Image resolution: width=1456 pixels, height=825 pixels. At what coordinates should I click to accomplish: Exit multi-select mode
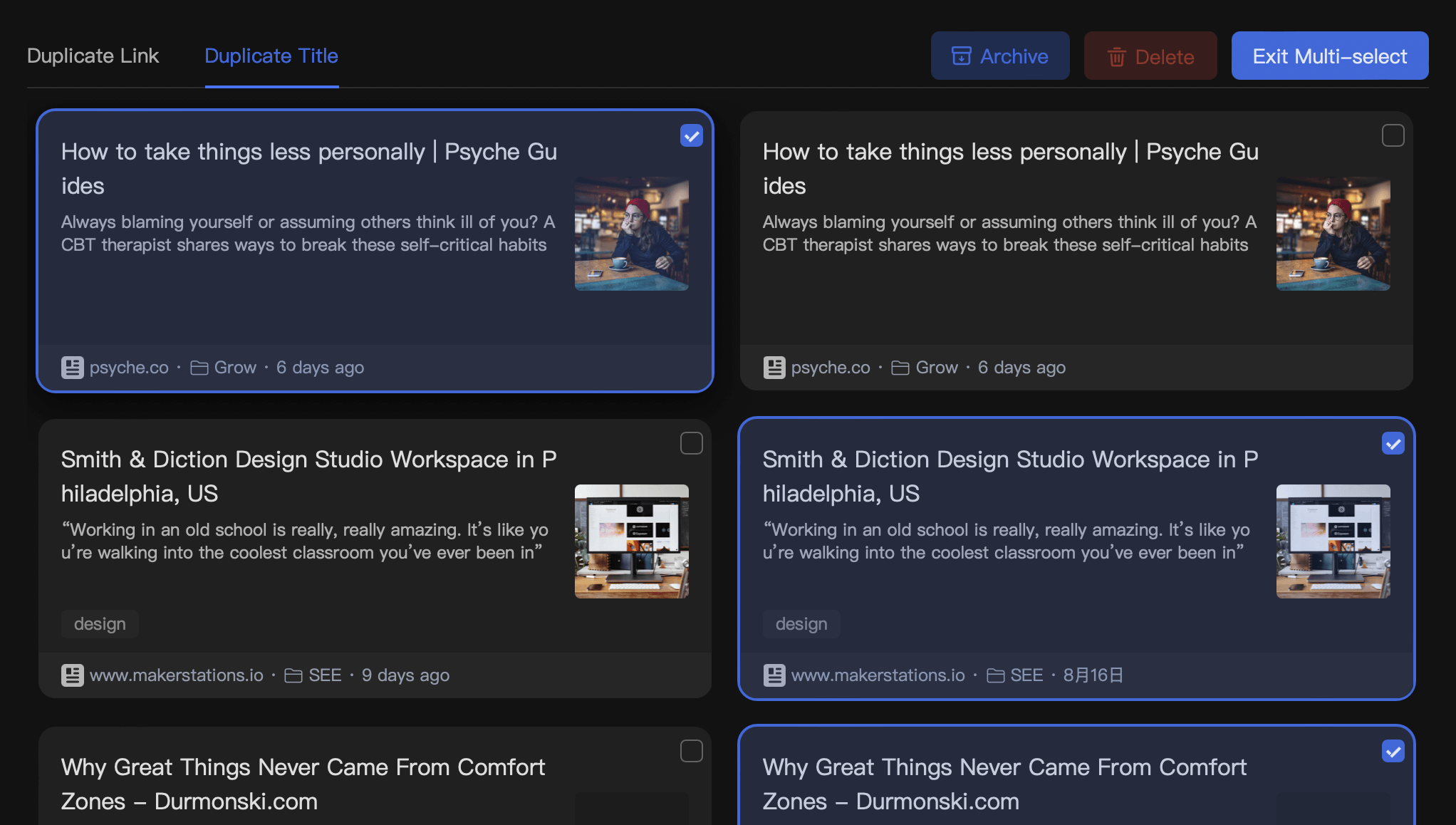[x=1329, y=56]
